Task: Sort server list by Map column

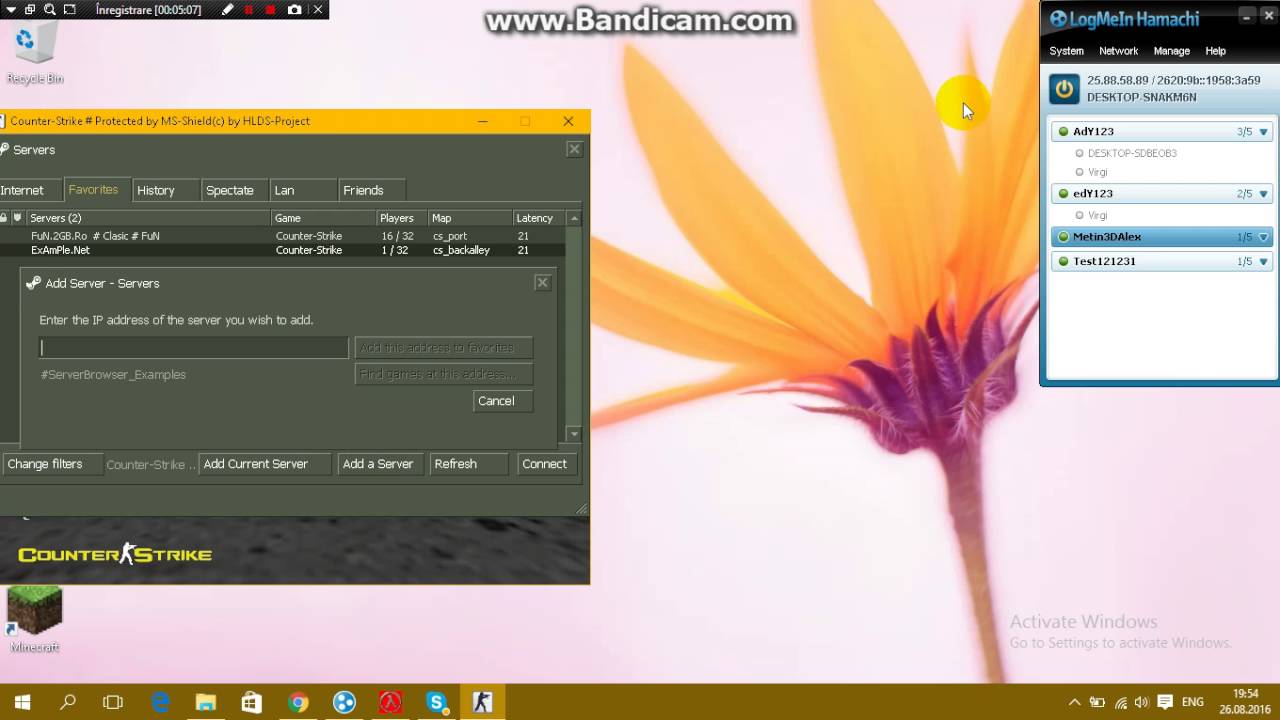Action: pos(470,218)
